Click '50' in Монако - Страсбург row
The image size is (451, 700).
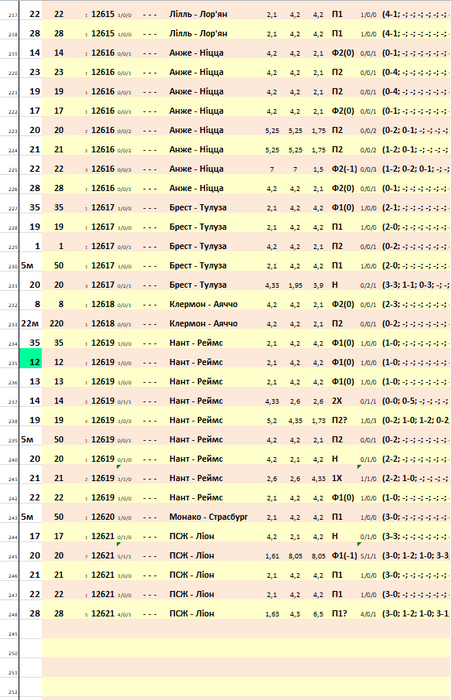(58, 517)
